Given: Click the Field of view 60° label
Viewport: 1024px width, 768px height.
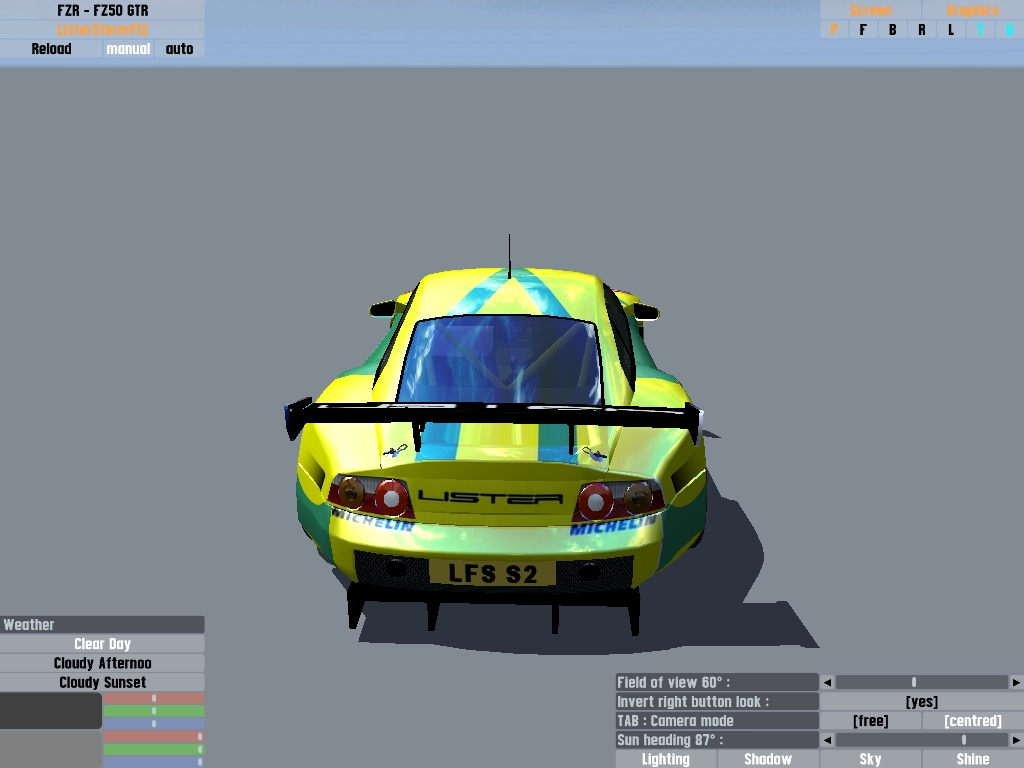Looking at the screenshot, I should pyautogui.click(x=717, y=682).
